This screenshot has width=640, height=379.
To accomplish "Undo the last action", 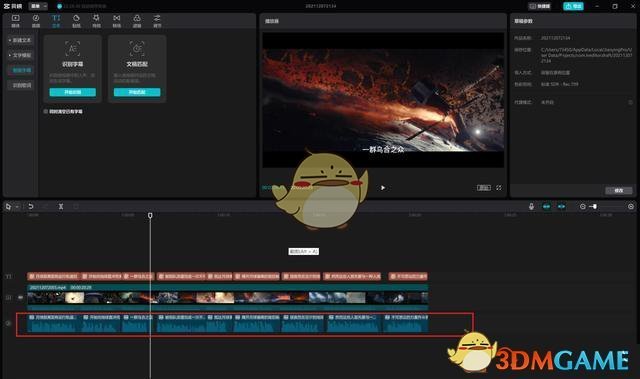I will (x=31, y=207).
